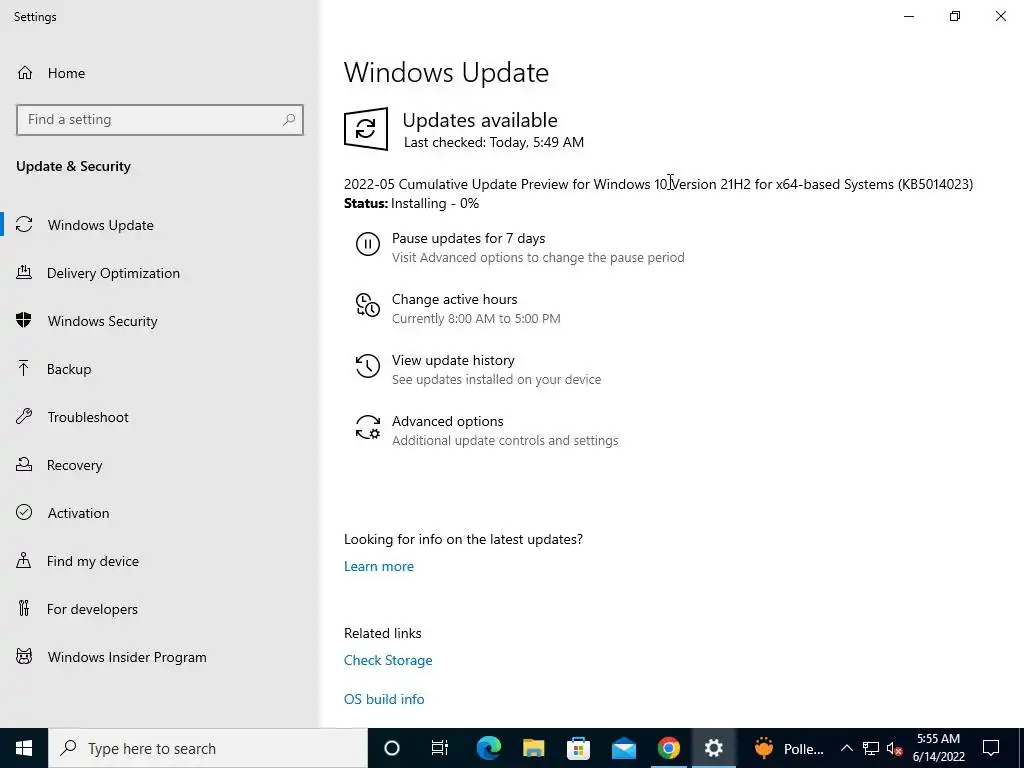
Task: Click the large Updates available refresh icon
Action: click(366, 129)
